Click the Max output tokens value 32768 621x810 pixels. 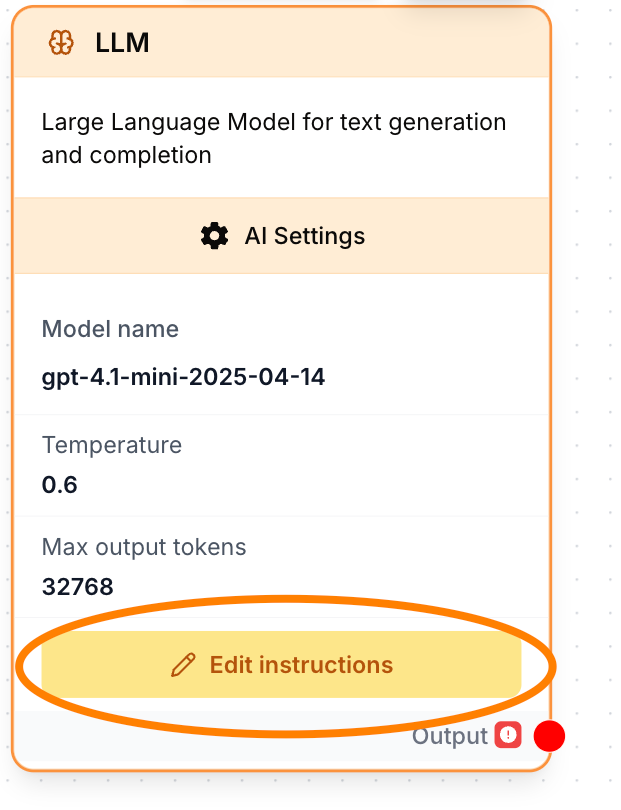pos(77,586)
